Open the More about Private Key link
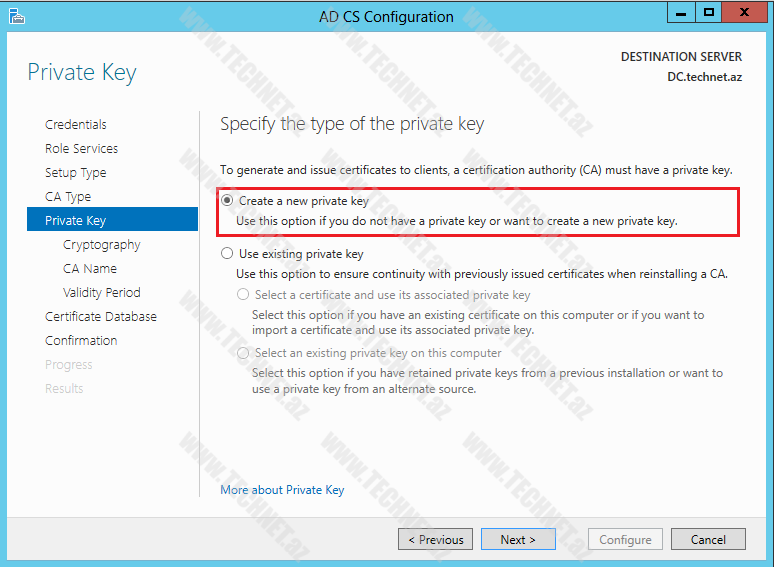The height and width of the screenshot is (567, 774). pyautogui.click(x=282, y=490)
